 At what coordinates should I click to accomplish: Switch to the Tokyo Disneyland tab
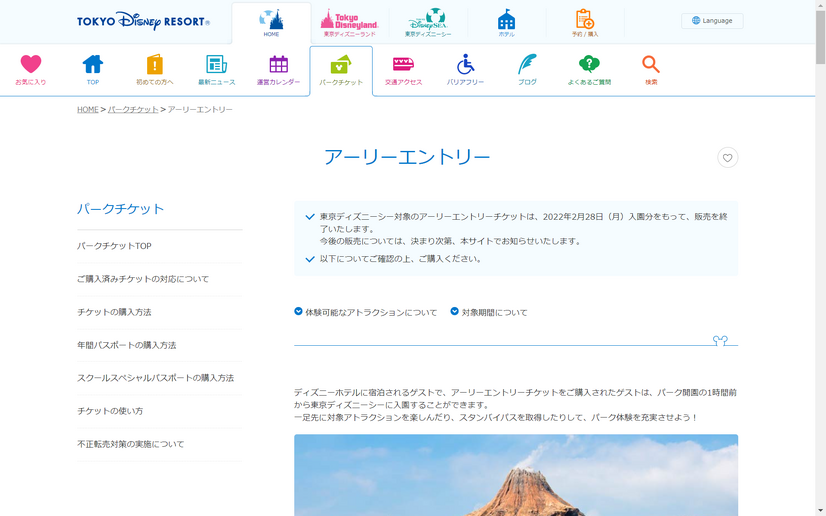(349, 23)
